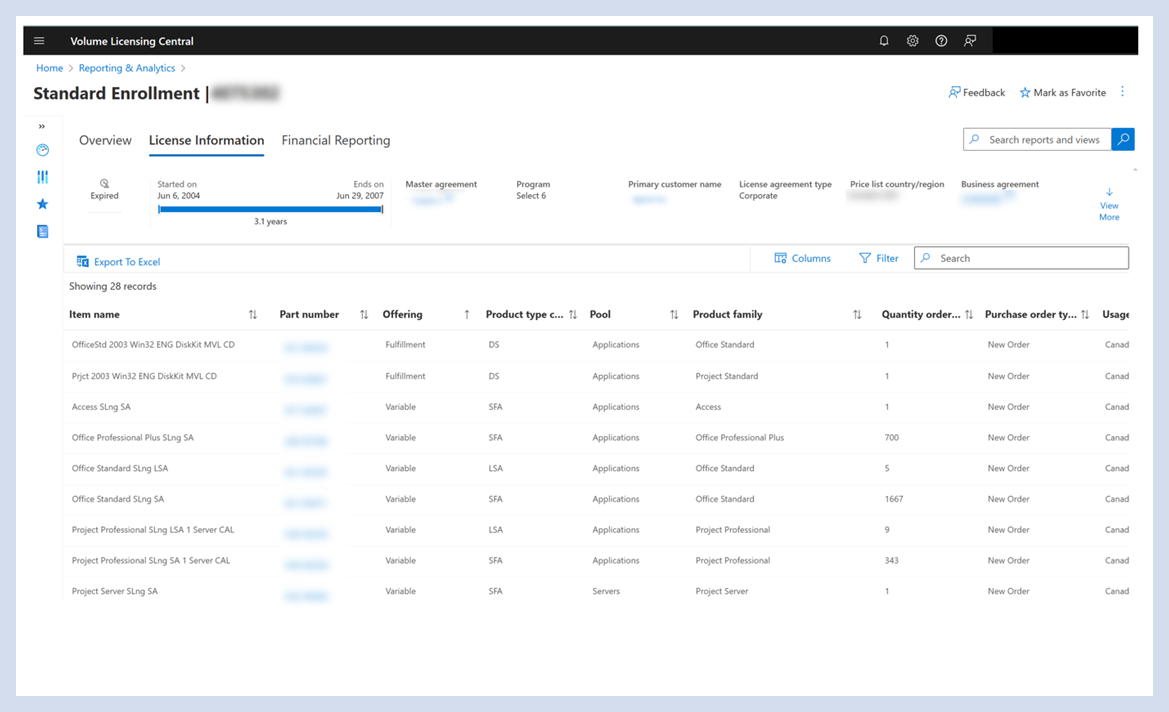The image size is (1169, 712).
Task: Click Project Server product family cell
Action: coord(722,591)
